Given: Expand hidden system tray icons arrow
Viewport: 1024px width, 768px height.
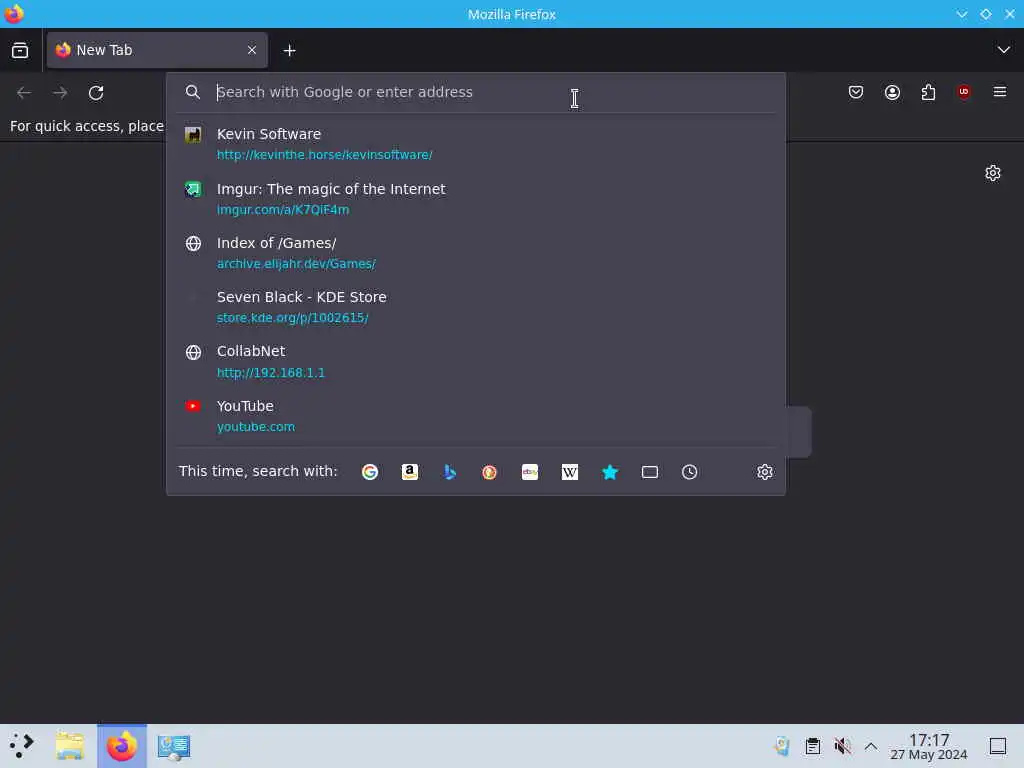Looking at the screenshot, I should coord(871,746).
